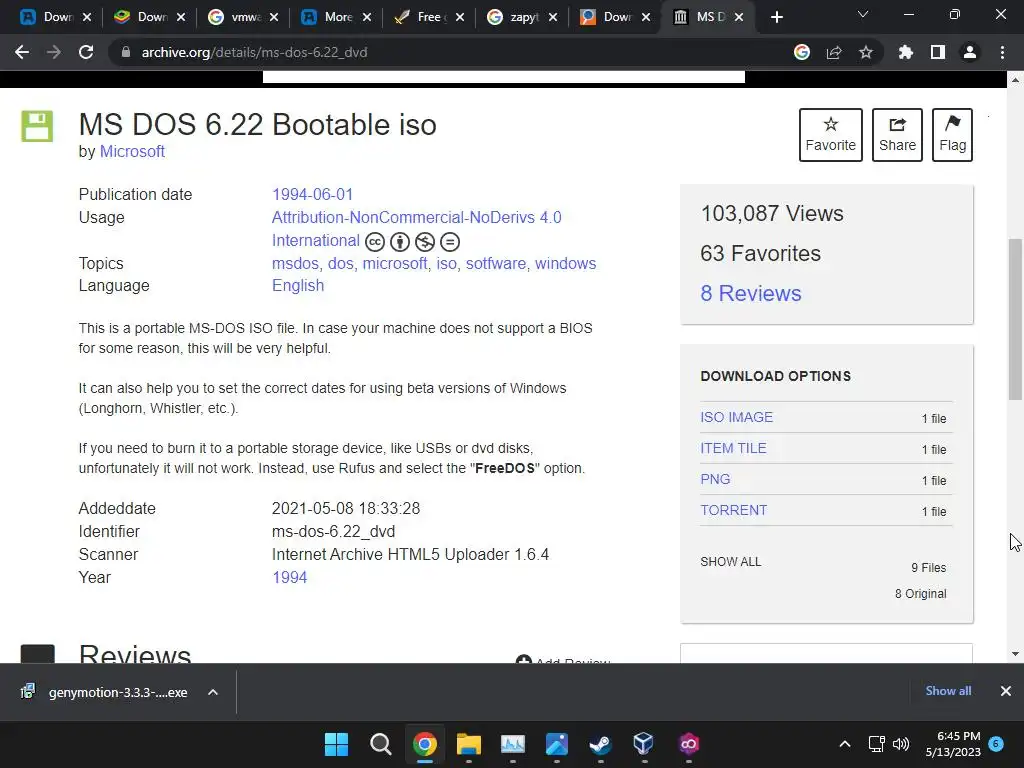Open taskbar Search

point(380,744)
